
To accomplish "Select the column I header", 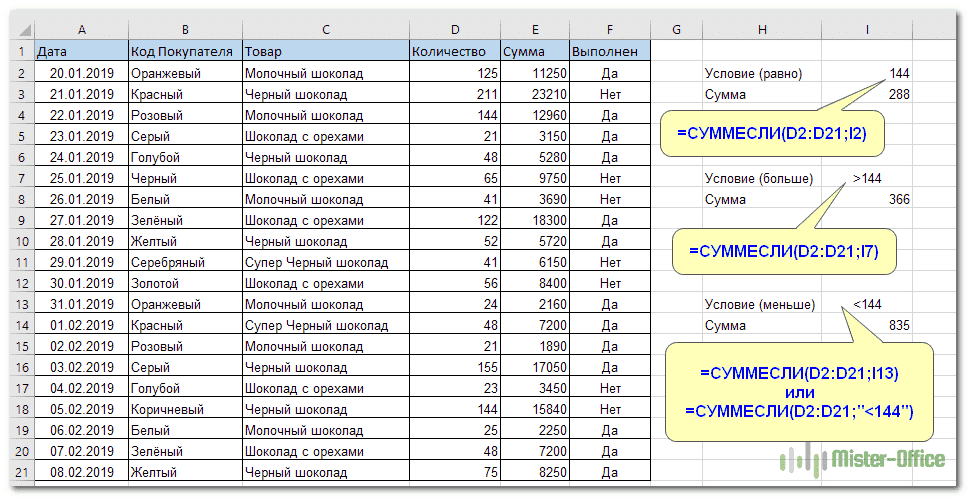I will pos(867,30).
